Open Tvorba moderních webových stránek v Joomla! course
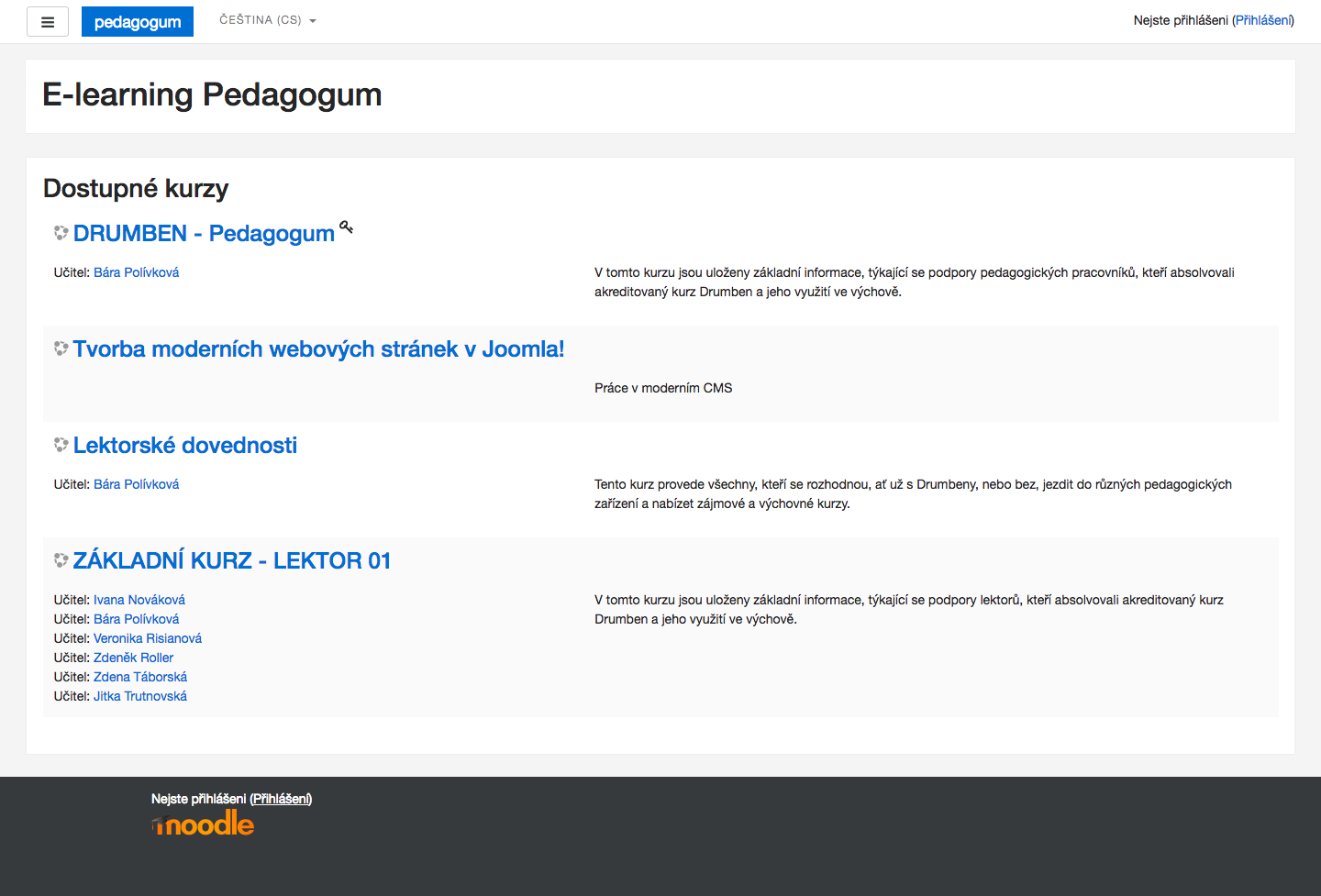Image resolution: width=1321 pixels, height=896 pixels. (x=318, y=348)
